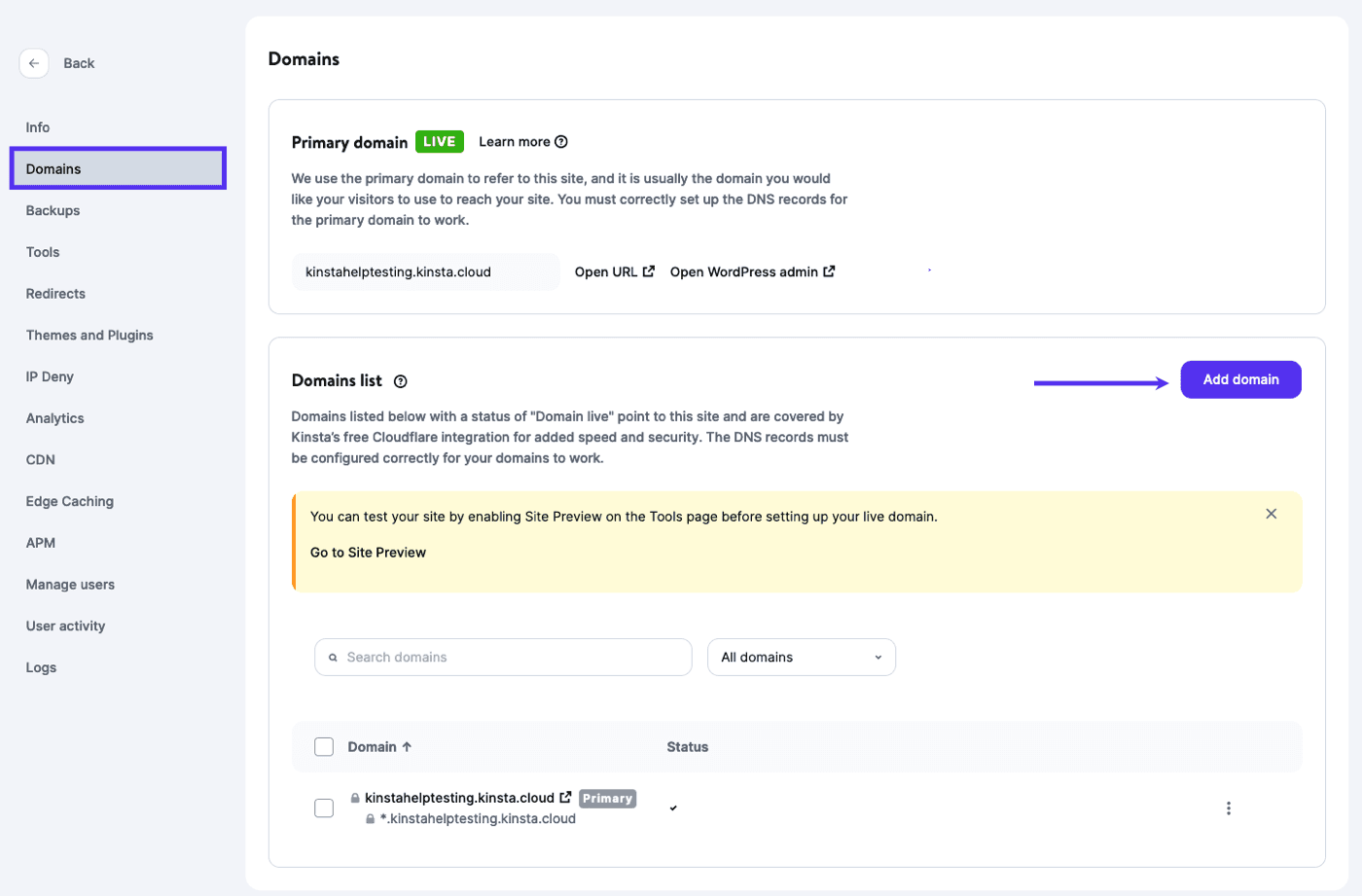Click the back arrow icon
The height and width of the screenshot is (896, 1362).
click(x=34, y=62)
